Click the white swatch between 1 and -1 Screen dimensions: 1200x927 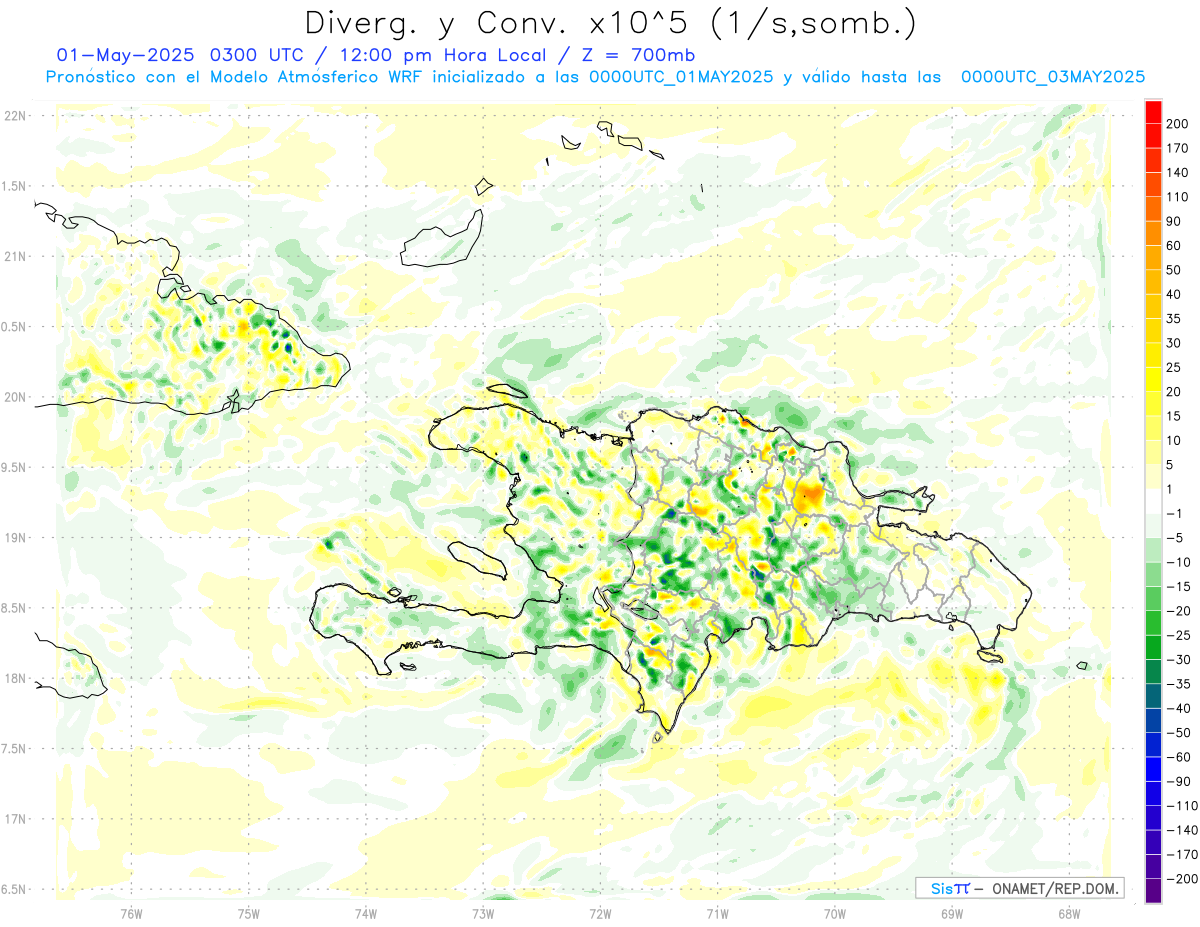[1153, 501]
